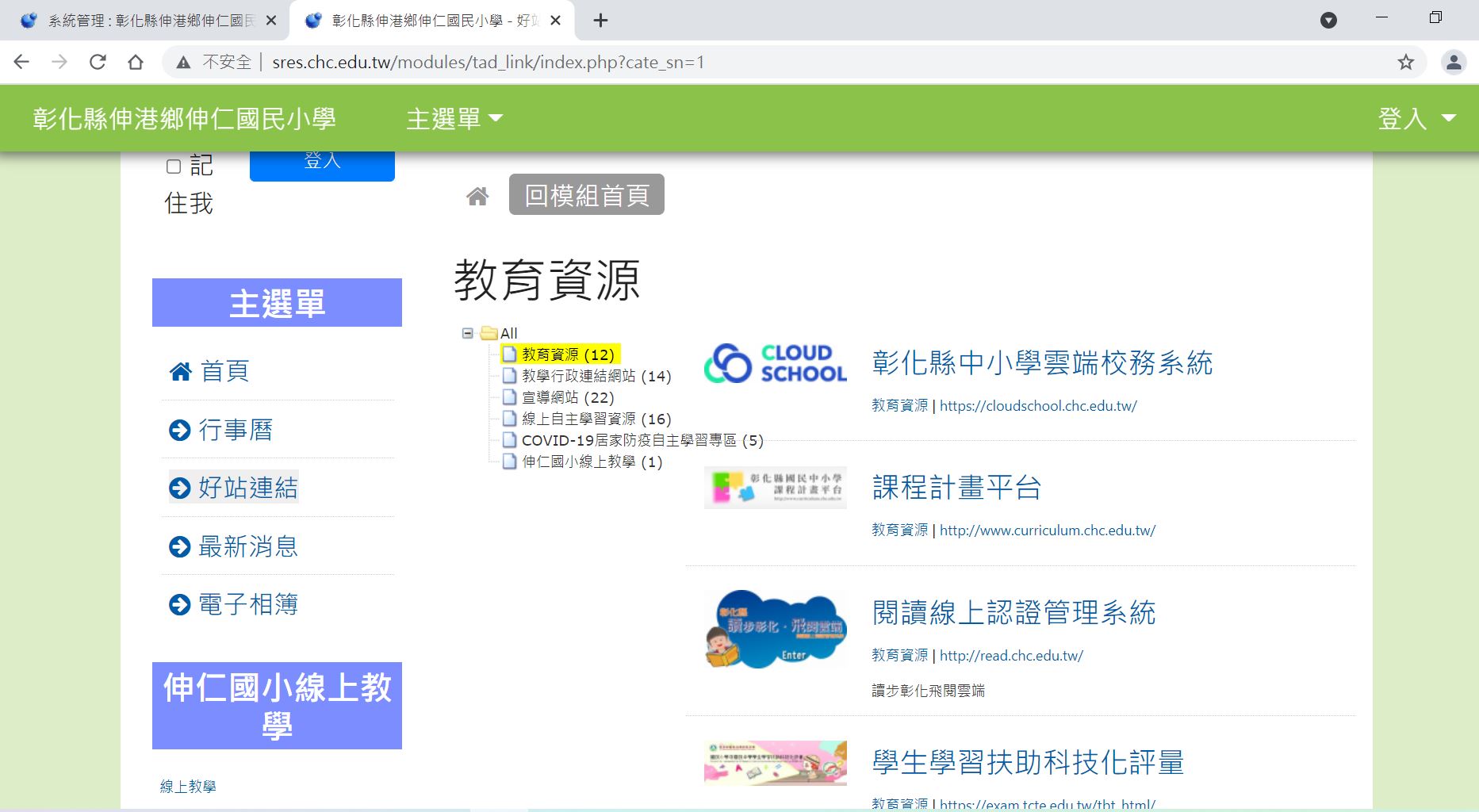Open the 學生學習扶助 banner thumbnail
This screenshot has height=812, width=1479.
coord(776,763)
